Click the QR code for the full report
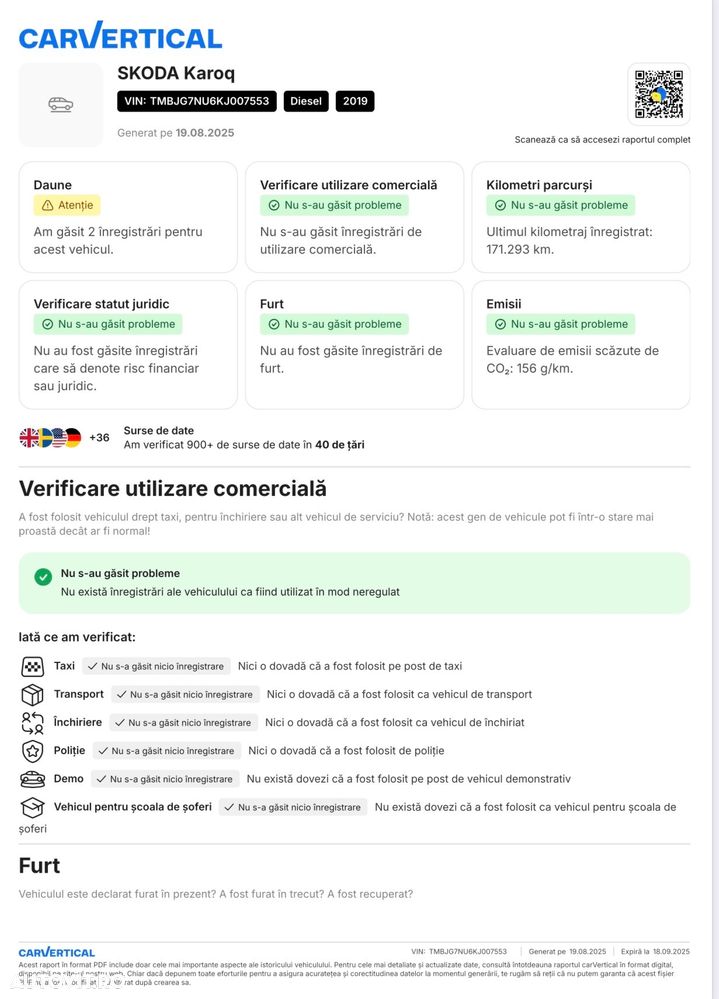Screen dimensions: 719x999 click(658, 94)
